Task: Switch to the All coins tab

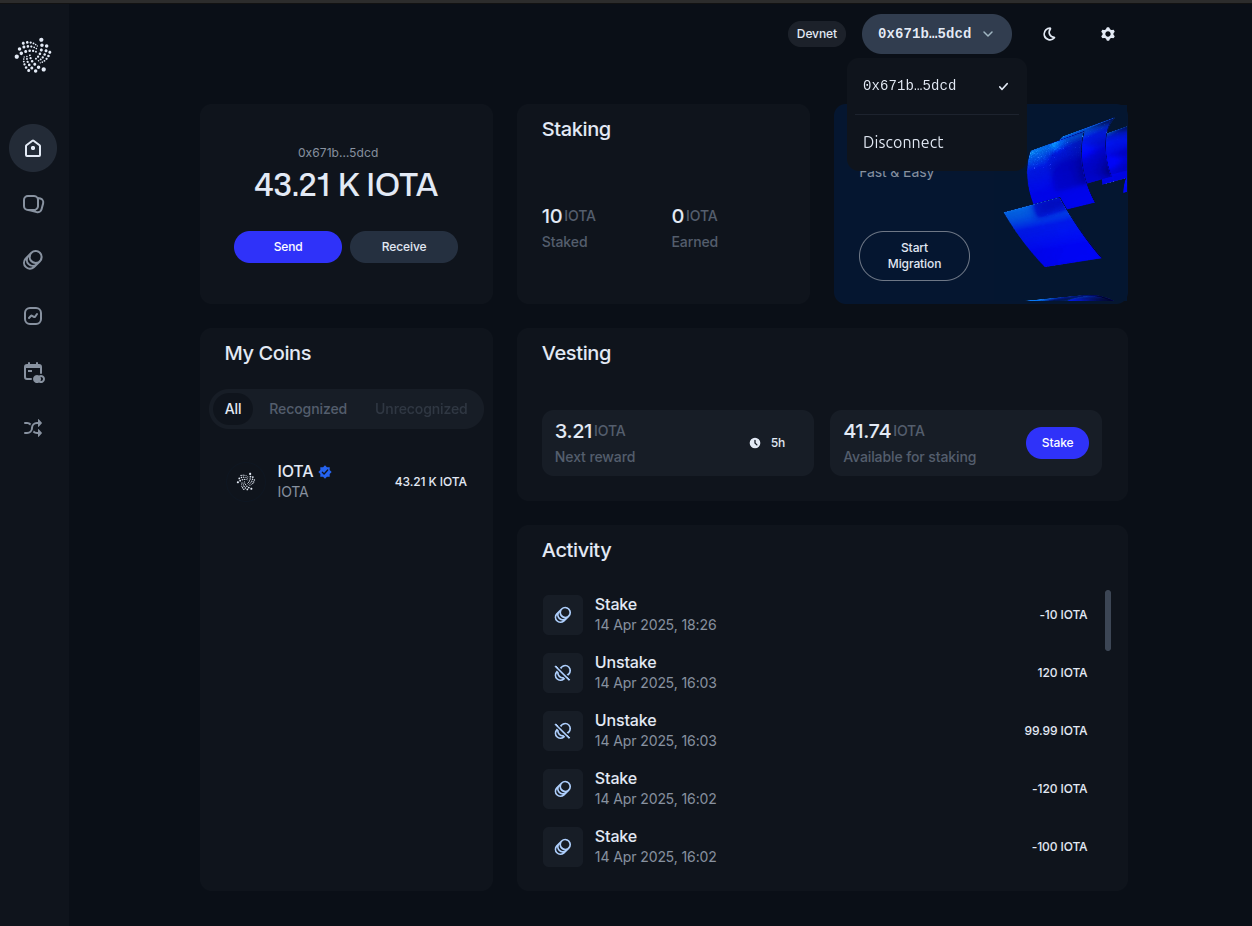Action: click(x=233, y=409)
